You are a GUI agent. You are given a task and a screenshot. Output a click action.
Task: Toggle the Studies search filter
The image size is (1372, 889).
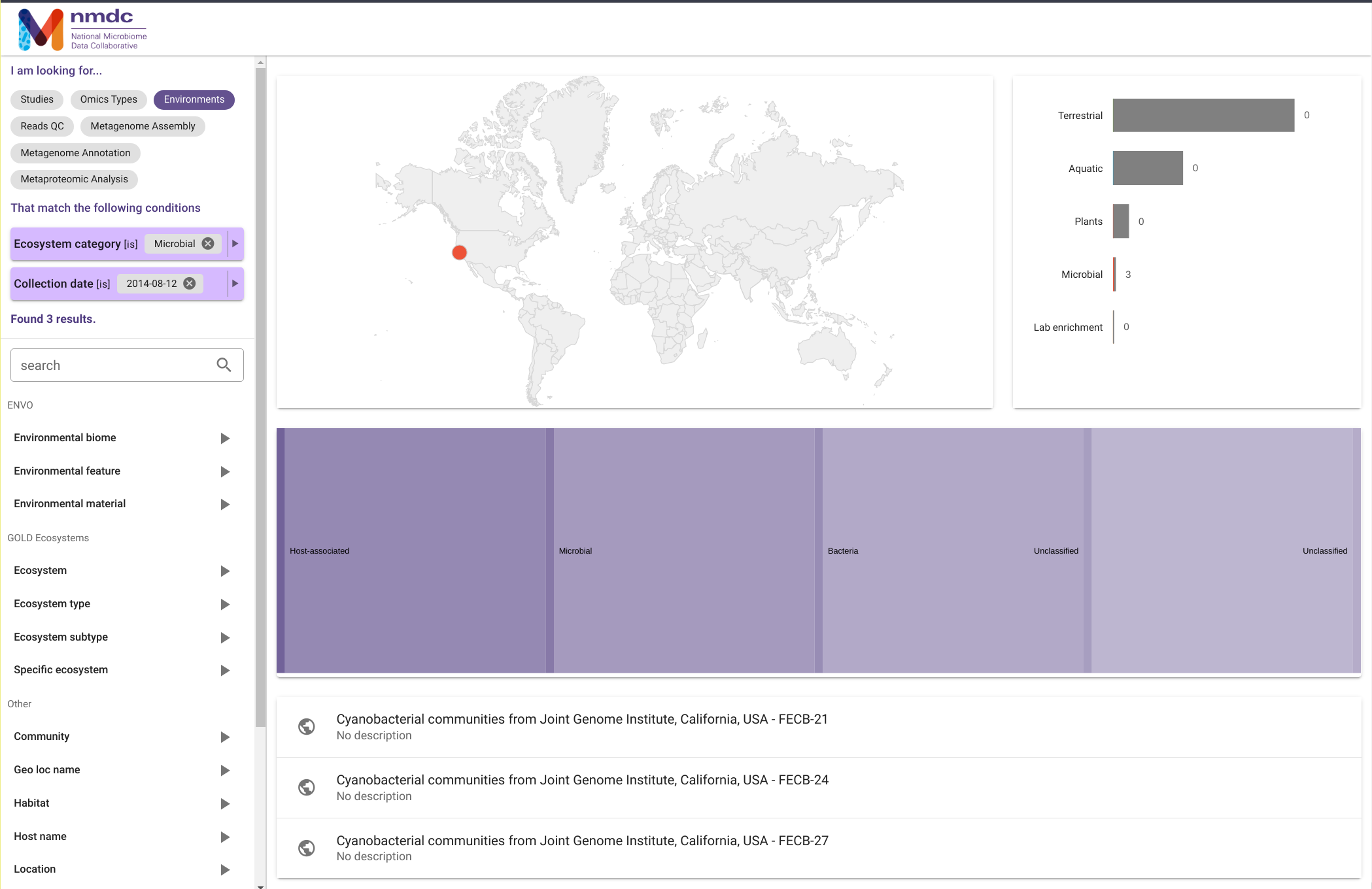pyautogui.click(x=36, y=99)
